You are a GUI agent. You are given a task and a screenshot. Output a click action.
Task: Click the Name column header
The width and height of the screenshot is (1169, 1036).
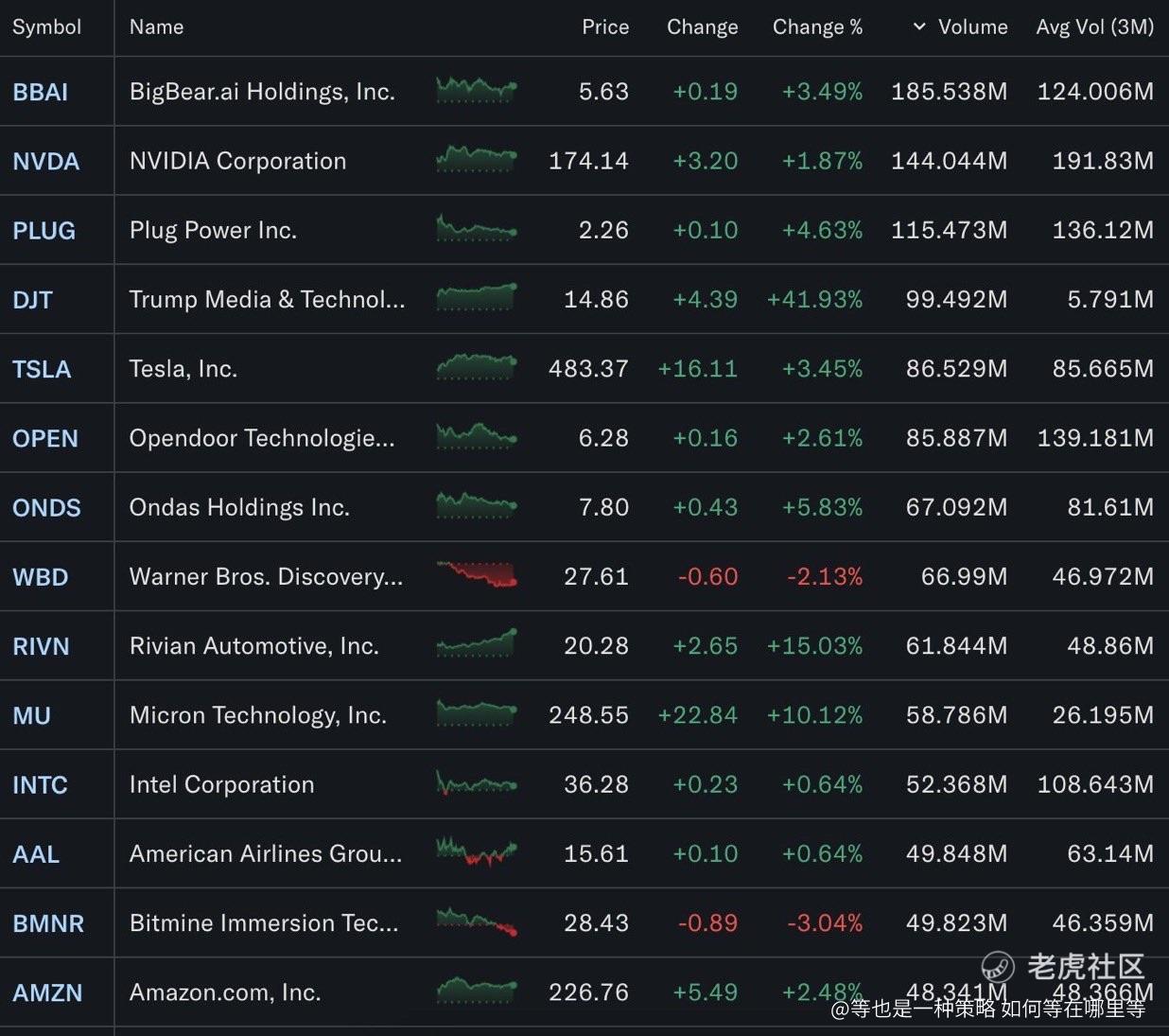pyautogui.click(x=157, y=27)
